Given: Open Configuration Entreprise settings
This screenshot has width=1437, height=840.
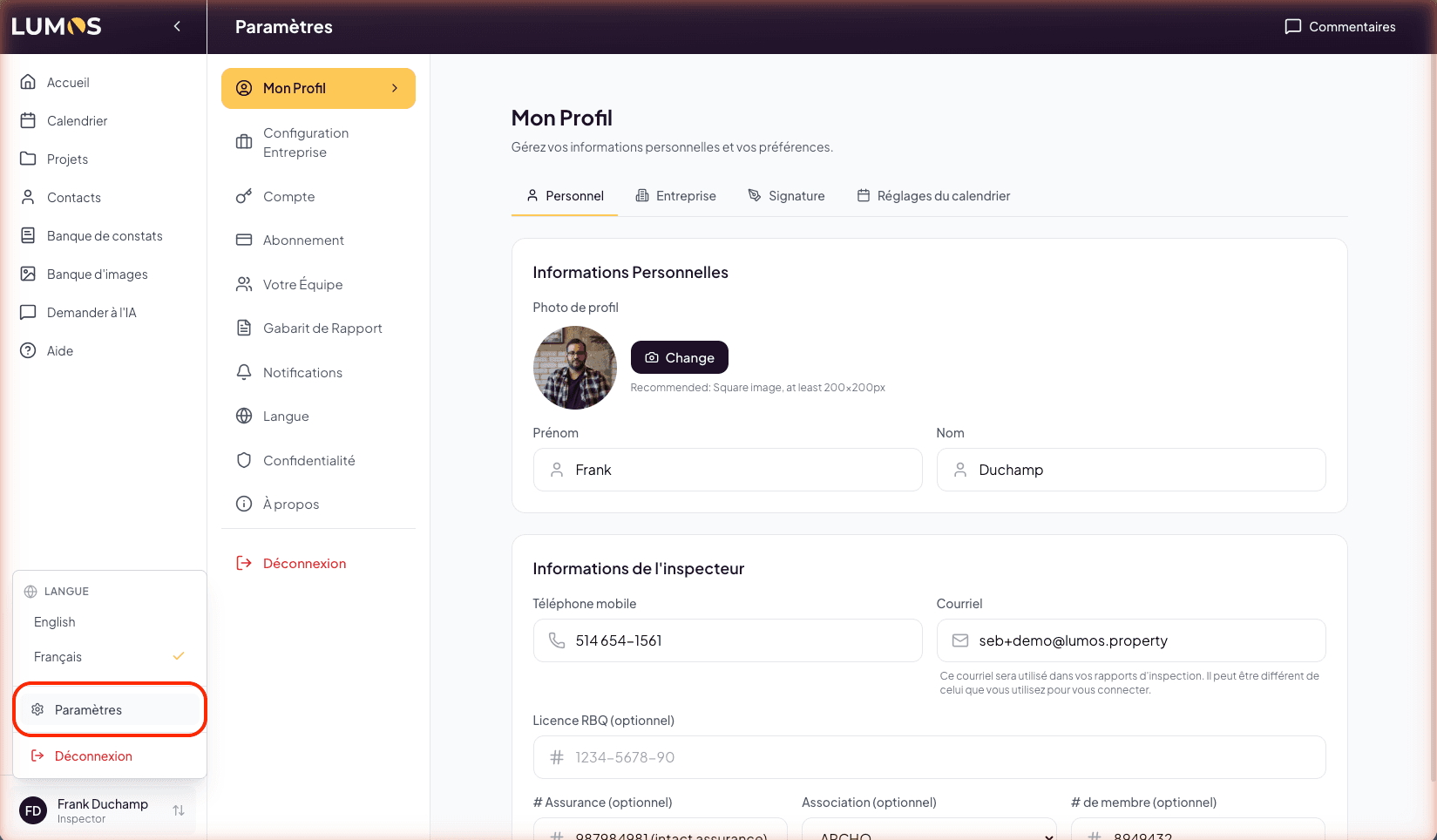Looking at the screenshot, I should coord(318,142).
